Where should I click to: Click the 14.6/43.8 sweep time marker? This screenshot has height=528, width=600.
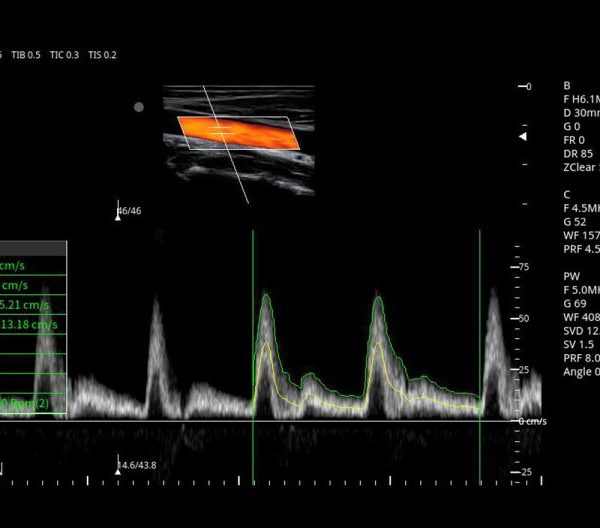pos(135,466)
